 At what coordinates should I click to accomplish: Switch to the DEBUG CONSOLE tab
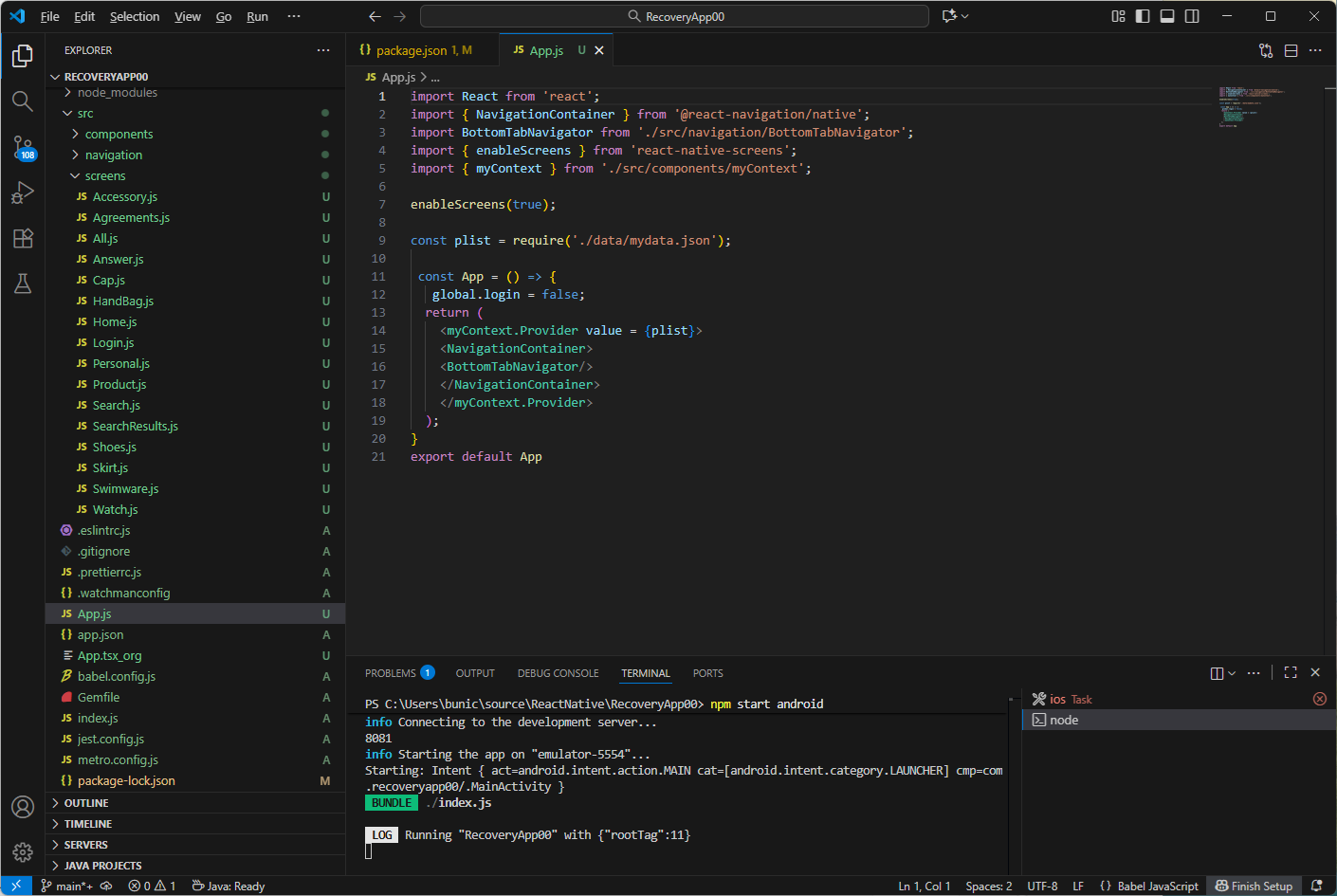(558, 673)
